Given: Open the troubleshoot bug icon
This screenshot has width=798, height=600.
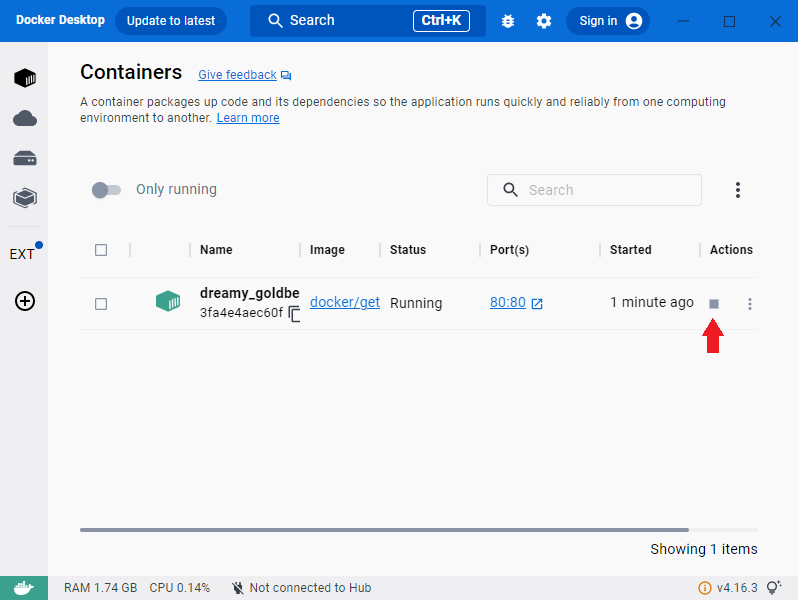Looking at the screenshot, I should (x=507, y=21).
